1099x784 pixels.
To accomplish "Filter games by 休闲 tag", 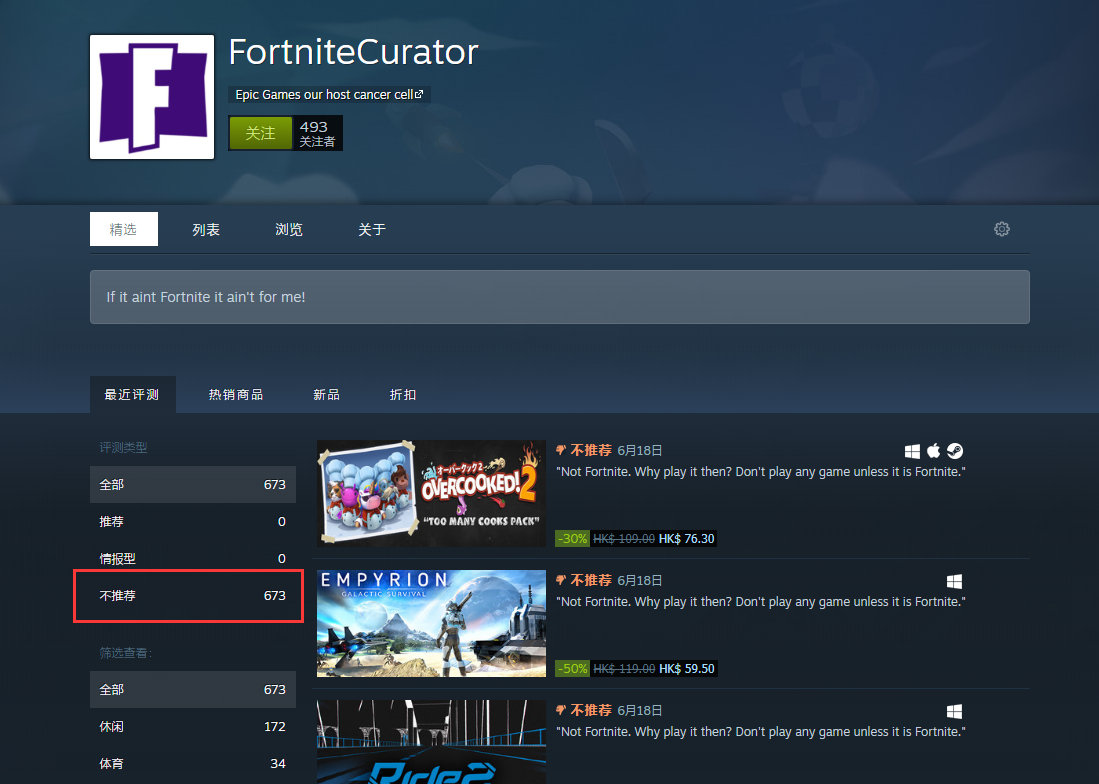I will [x=193, y=727].
